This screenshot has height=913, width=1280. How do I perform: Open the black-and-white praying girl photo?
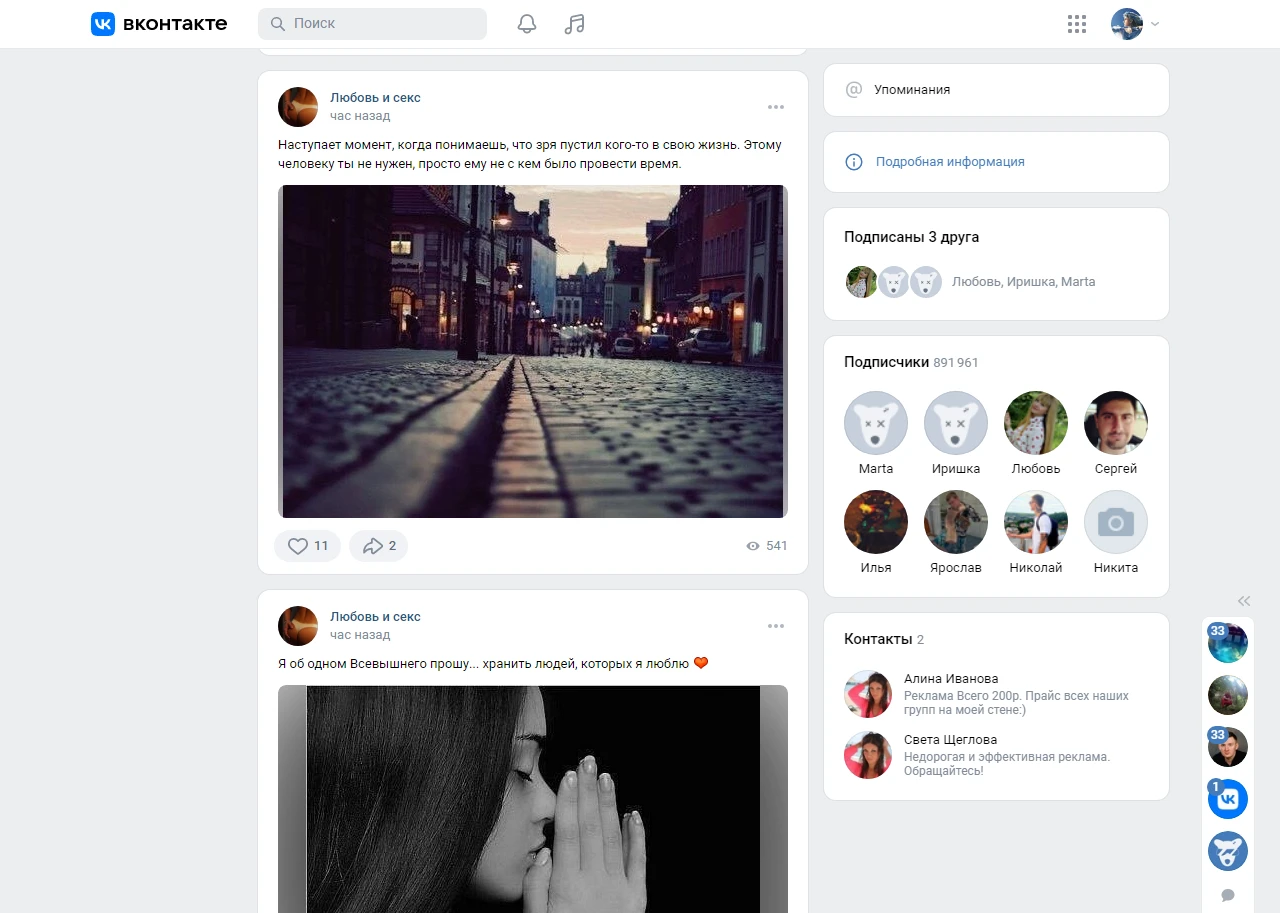pyautogui.click(x=533, y=799)
